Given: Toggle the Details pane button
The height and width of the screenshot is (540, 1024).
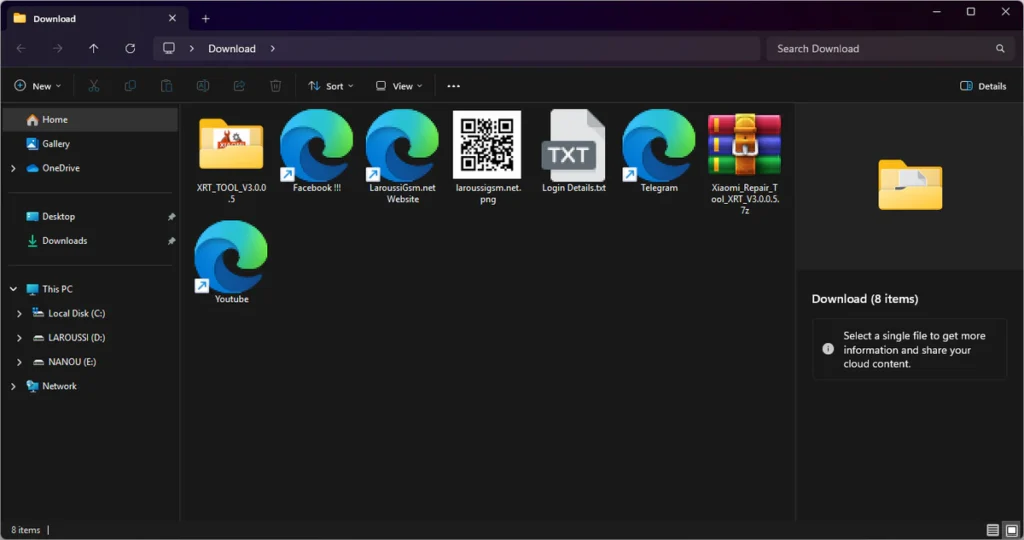Looking at the screenshot, I should pyautogui.click(x=982, y=86).
